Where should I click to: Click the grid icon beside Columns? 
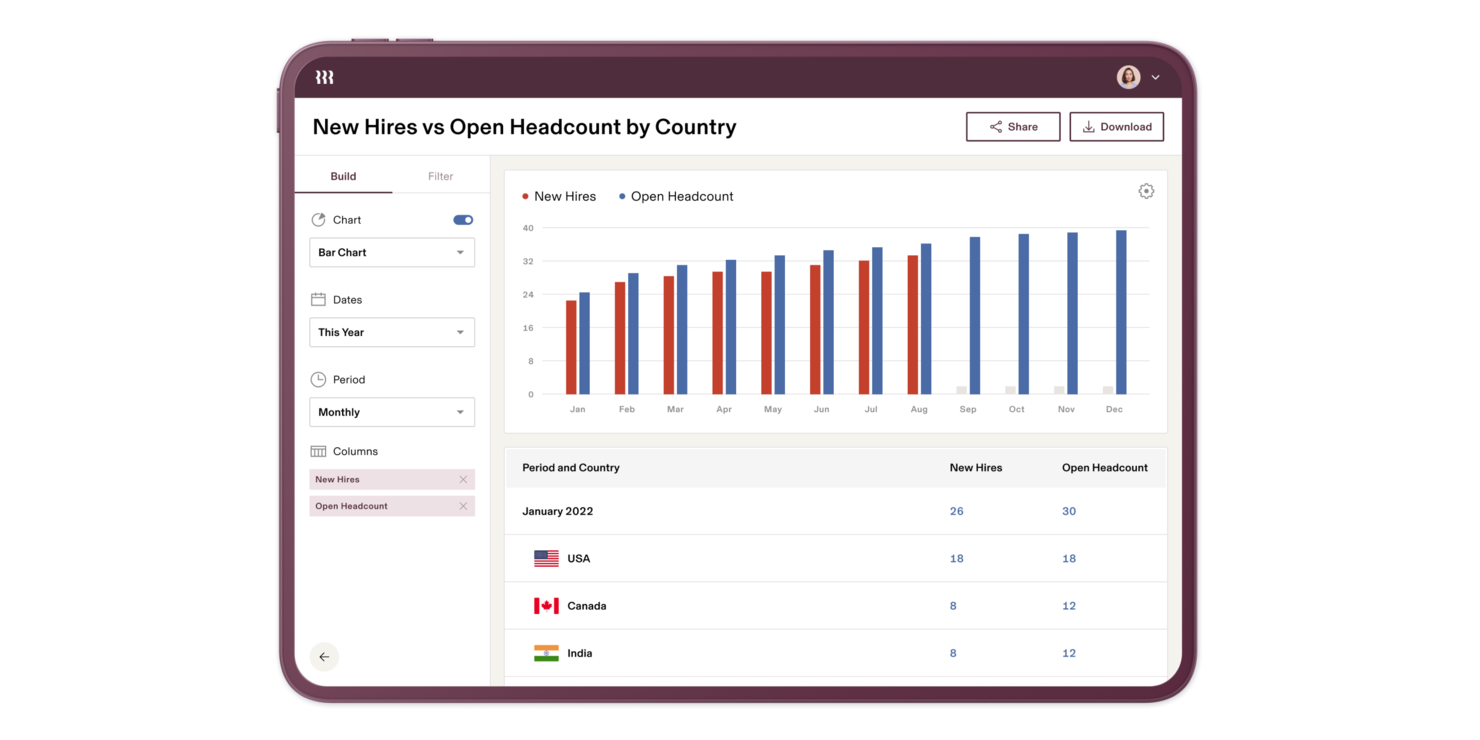319,451
